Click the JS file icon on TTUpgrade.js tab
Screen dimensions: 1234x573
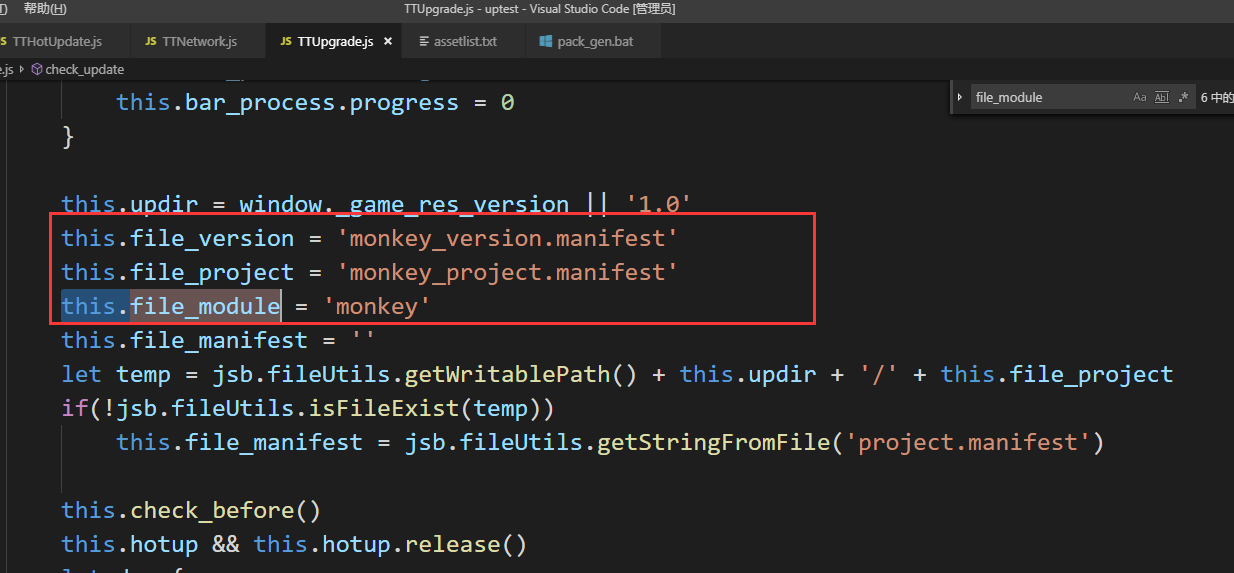[x=286, y=42]
